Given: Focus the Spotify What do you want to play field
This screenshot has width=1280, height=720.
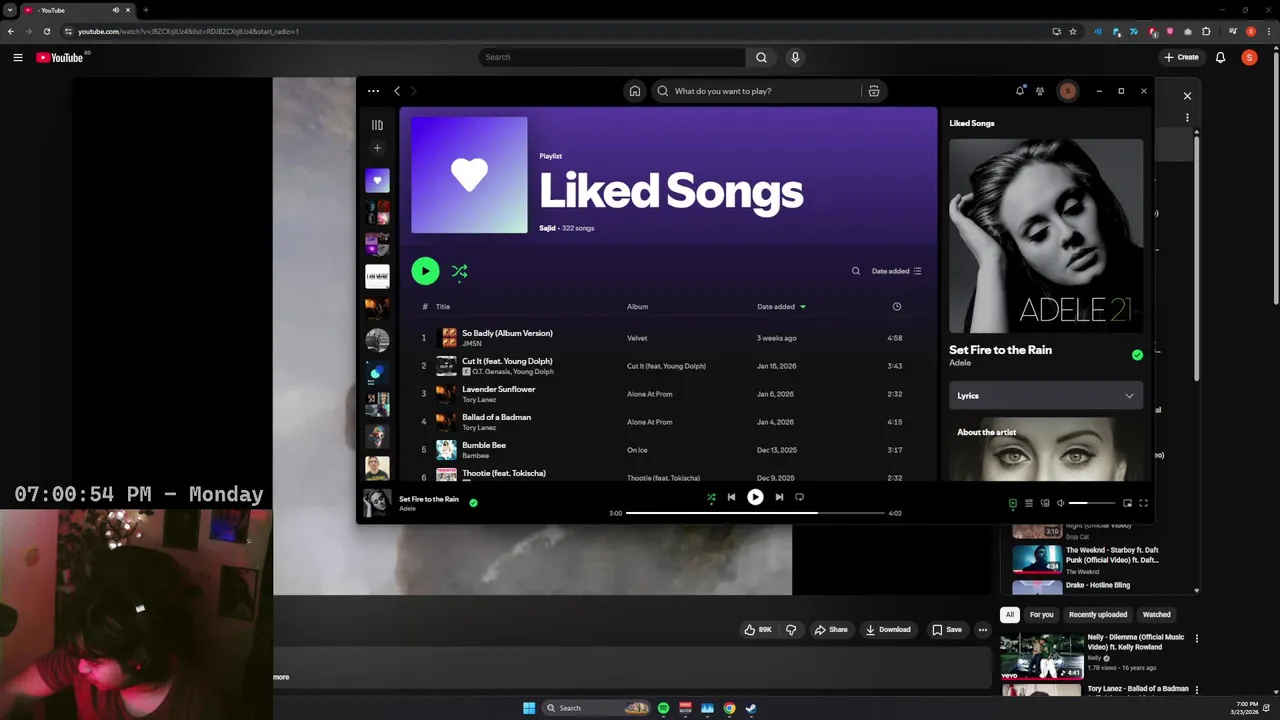Looking at the screenshot, I should tap(758, 91).
